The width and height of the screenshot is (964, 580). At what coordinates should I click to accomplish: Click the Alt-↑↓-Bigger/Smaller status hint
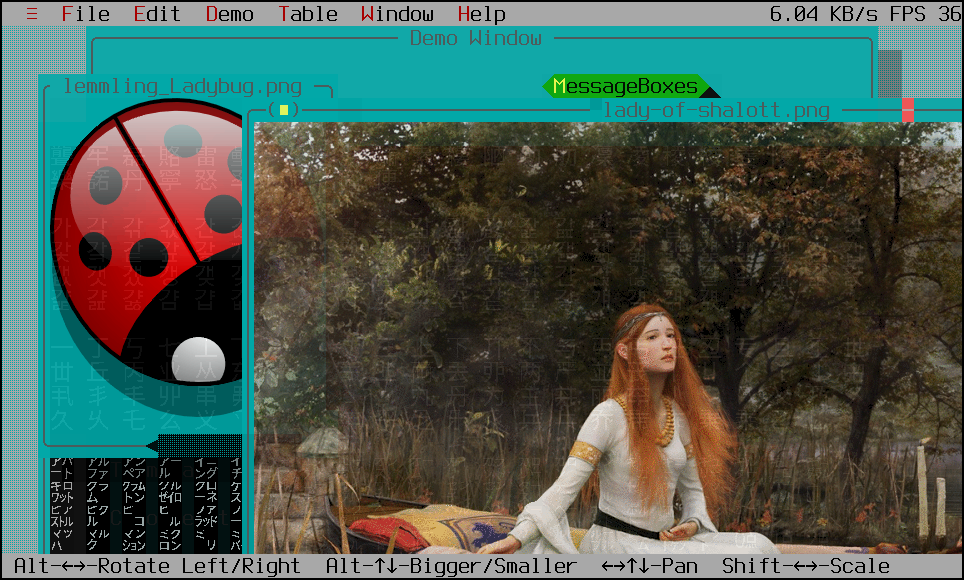(x=451, y=566)
